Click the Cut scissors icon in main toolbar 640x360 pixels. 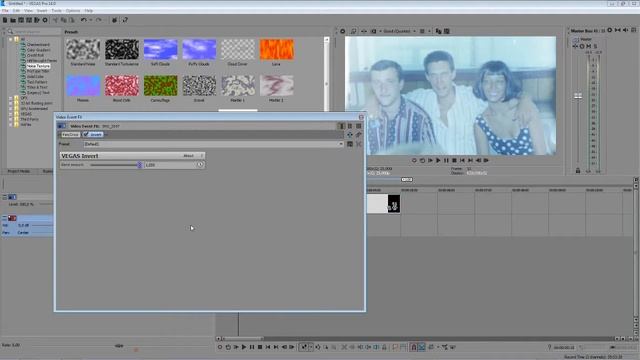[55, 20]
